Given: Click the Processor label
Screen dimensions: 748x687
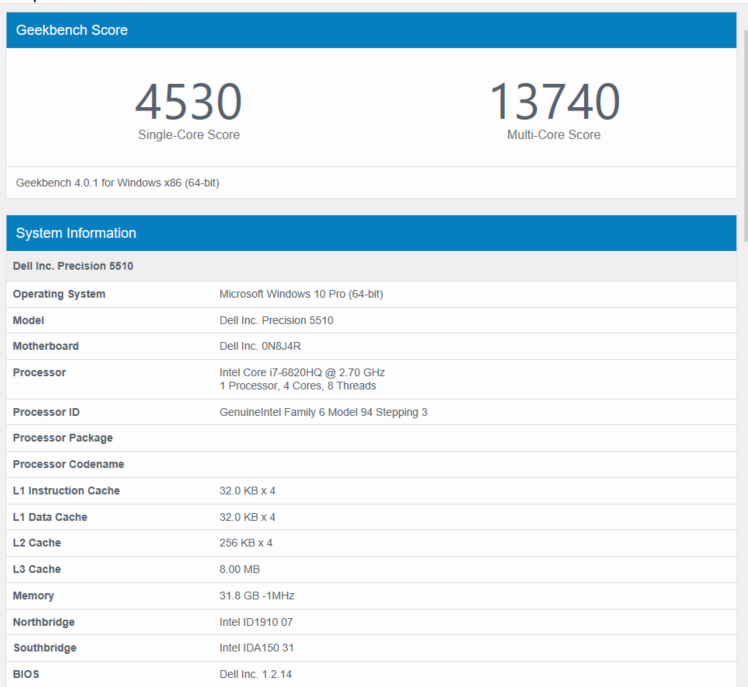Looking at the screenshot, I should 39,373.
